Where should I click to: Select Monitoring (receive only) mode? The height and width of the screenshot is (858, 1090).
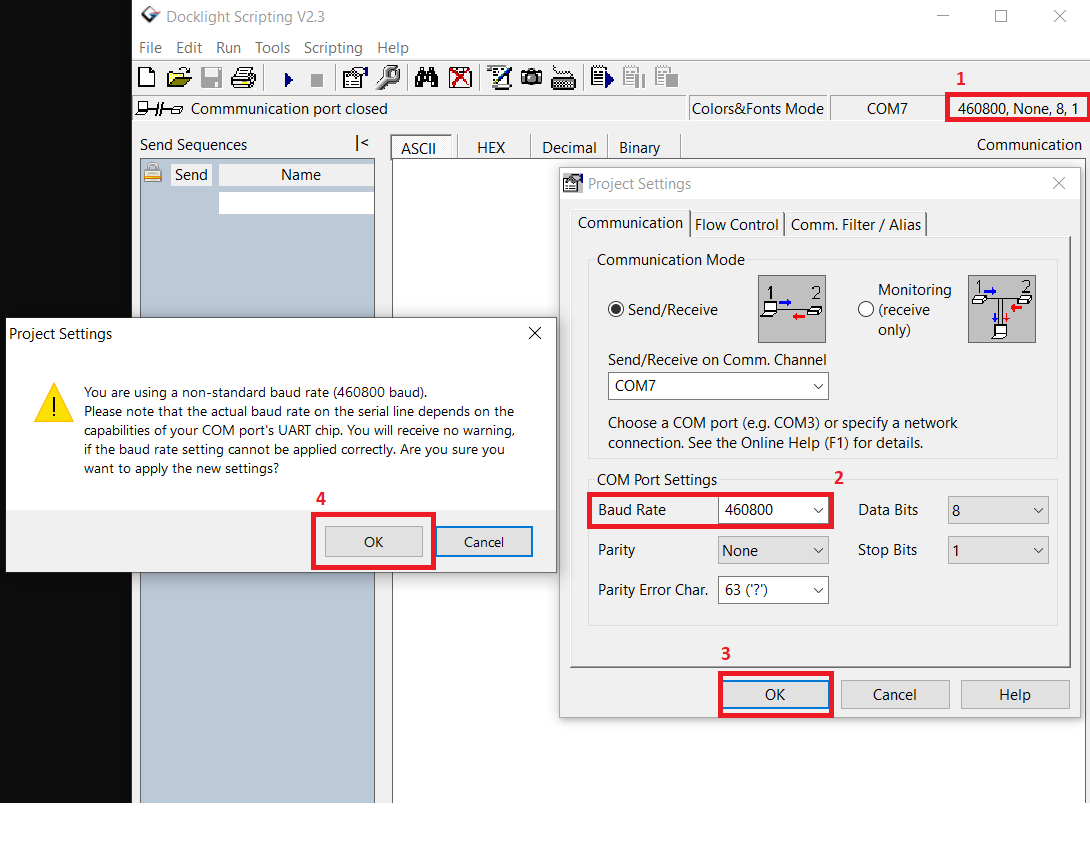[866, 310]
